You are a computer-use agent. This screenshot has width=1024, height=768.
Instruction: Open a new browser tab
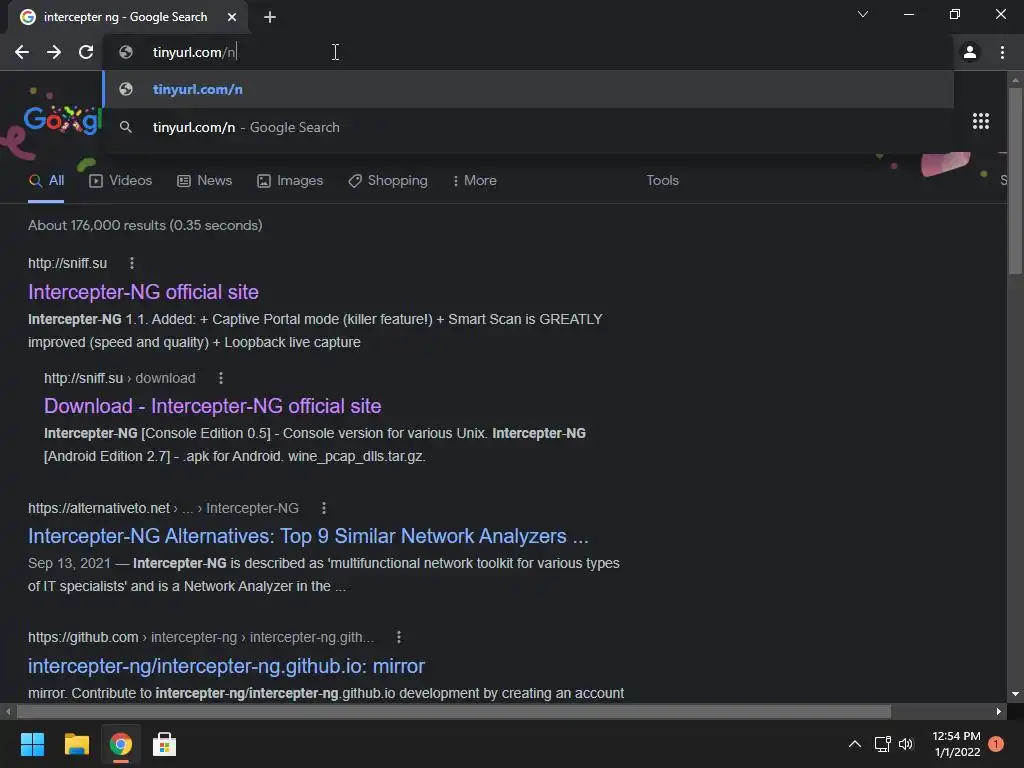[270, 17]
